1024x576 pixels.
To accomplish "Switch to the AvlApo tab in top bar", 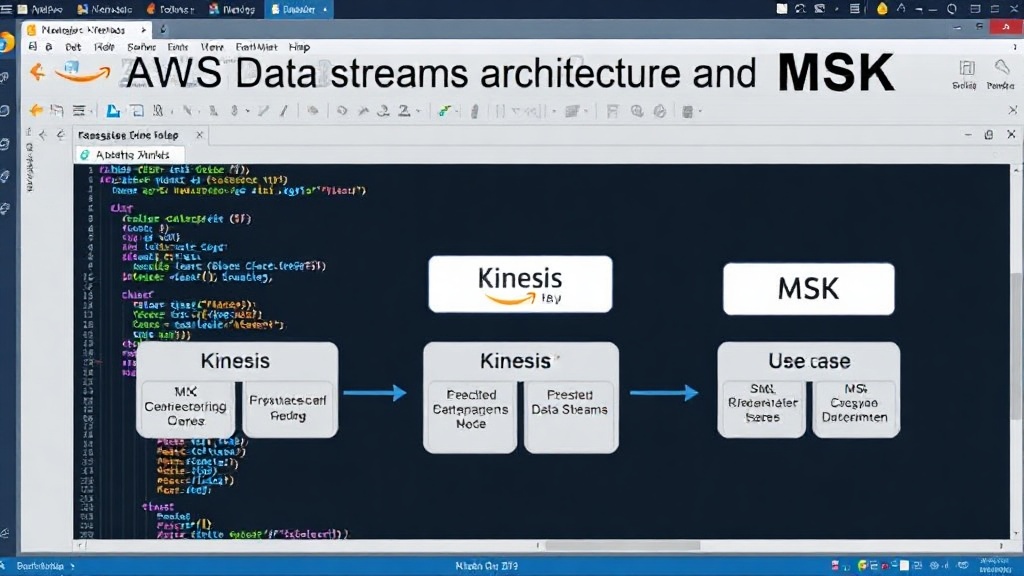I will [x=40, y=9].
